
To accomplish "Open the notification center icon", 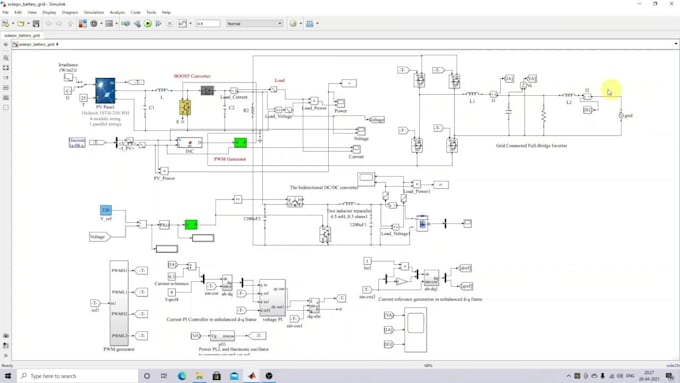I will pyautogui.click(x=670, y=376).
